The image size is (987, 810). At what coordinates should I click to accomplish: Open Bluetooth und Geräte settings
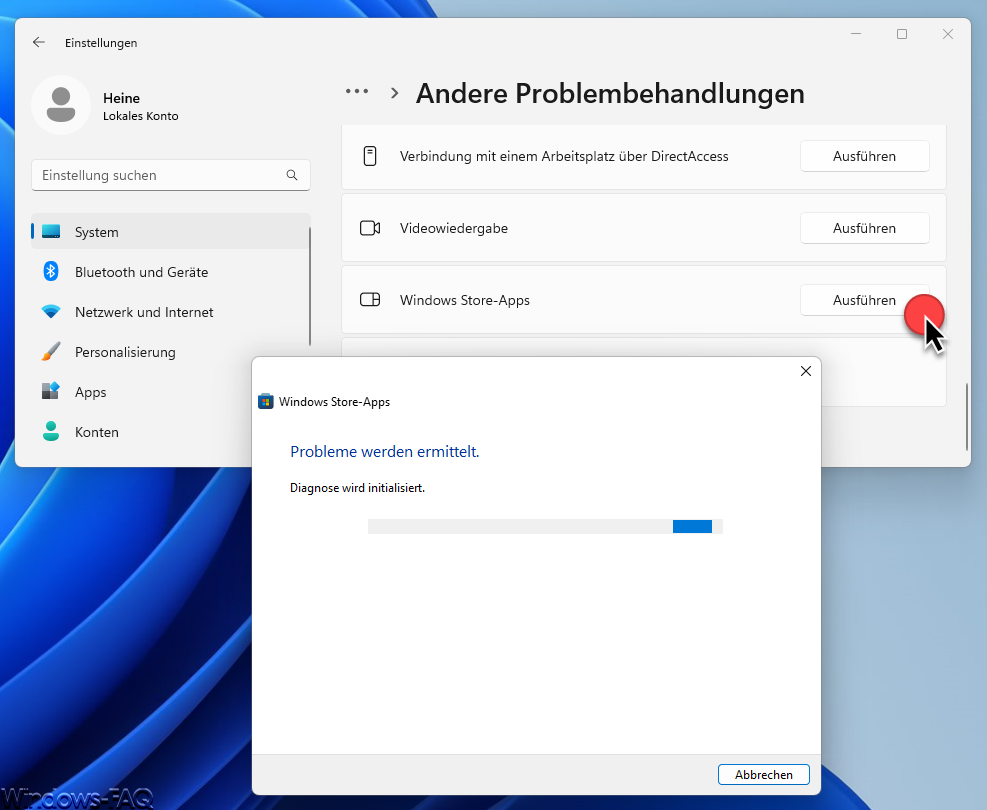[171, 272]
